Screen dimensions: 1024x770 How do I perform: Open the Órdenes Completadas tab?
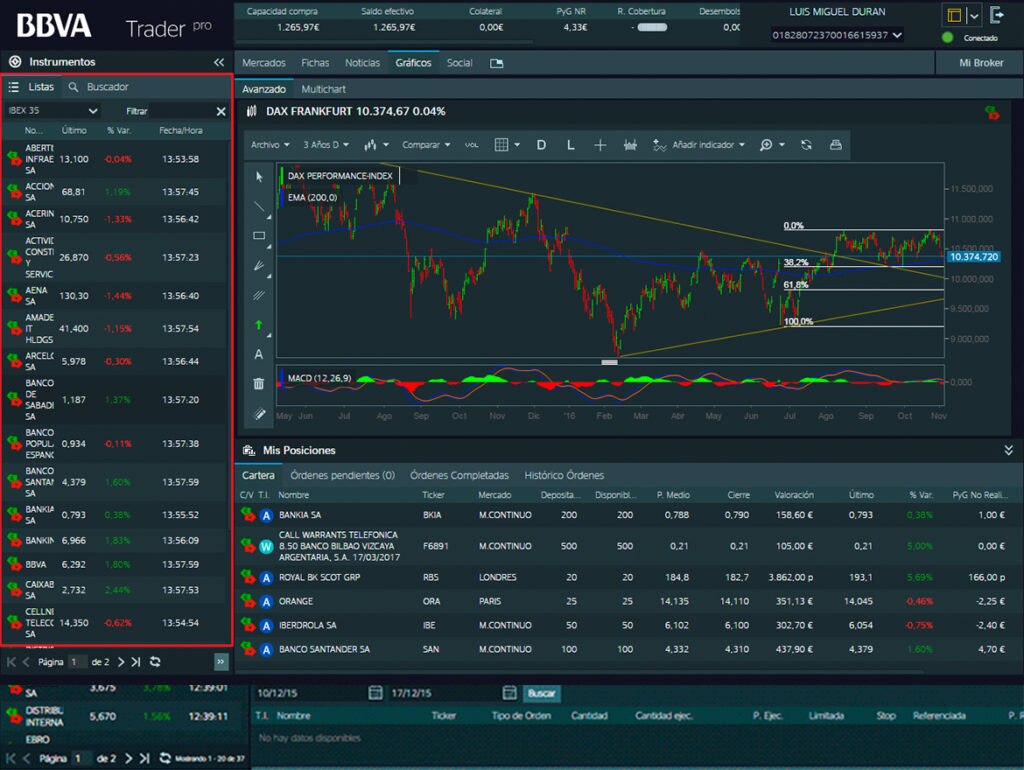(x=458, y=475)
